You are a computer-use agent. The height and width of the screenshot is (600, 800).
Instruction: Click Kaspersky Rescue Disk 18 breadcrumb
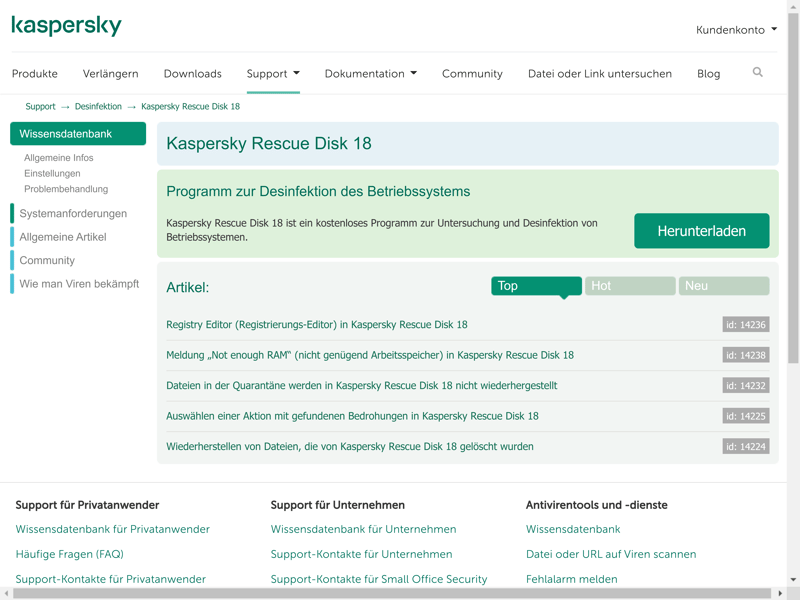point(190,106)
